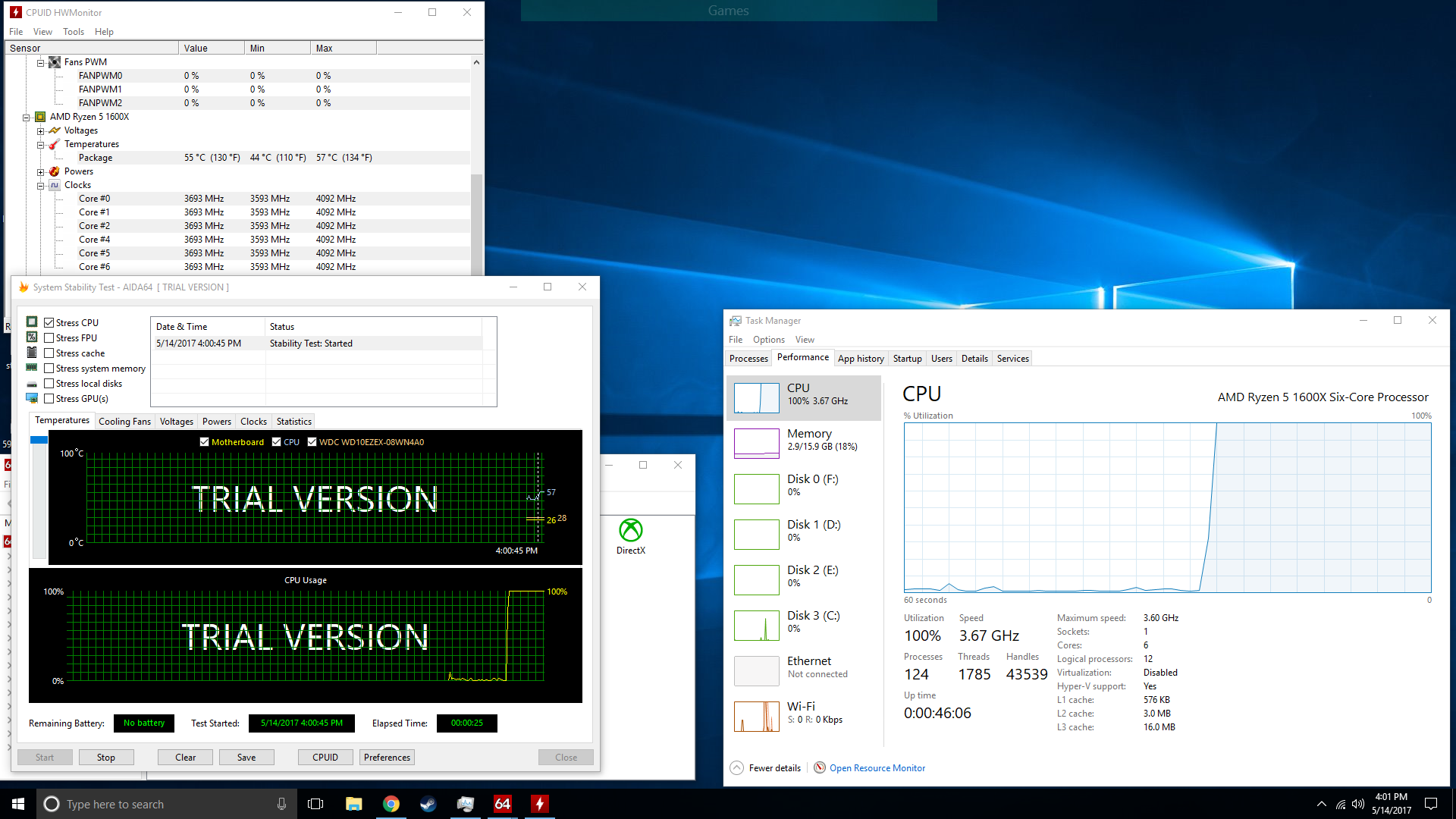Switch to the Cooling Fans tab
This screenshot has width=1456, height=819.
point(124,422)
